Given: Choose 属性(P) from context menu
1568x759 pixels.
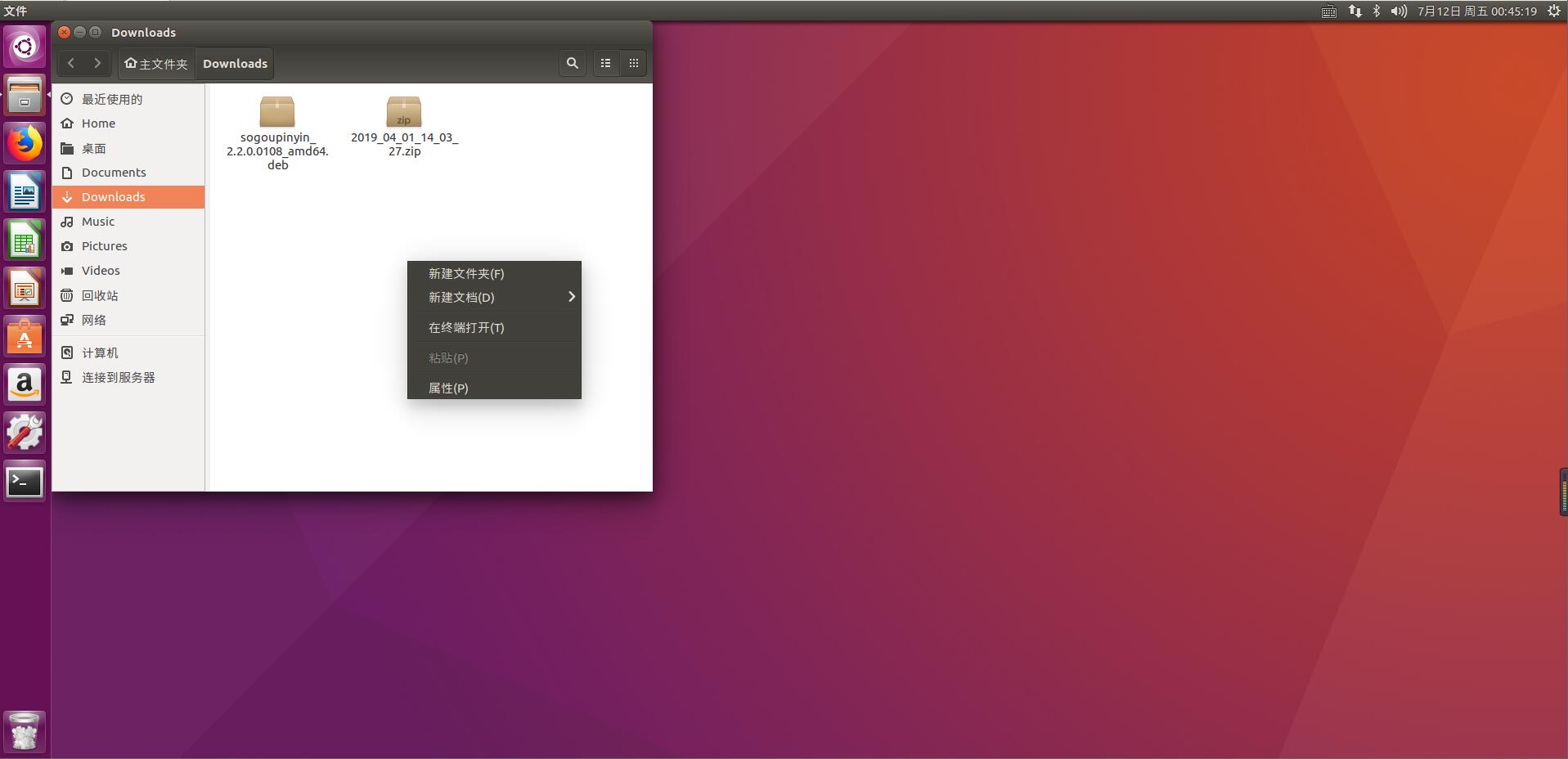Looking at the screenshot, I should coord(494,388).
